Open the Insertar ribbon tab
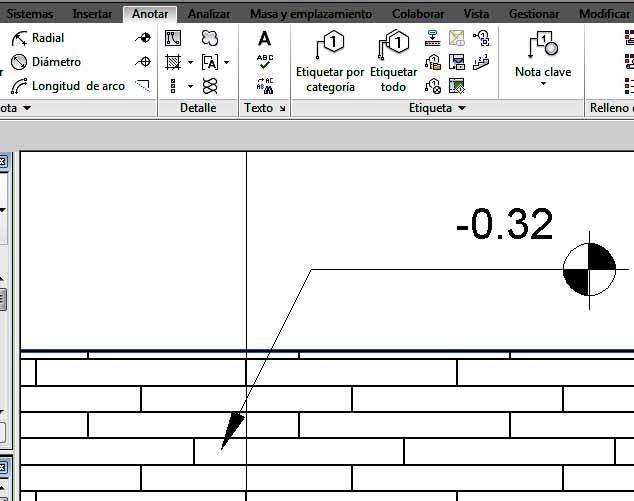This screenshot has height=501, width=634. coord(92,14)
